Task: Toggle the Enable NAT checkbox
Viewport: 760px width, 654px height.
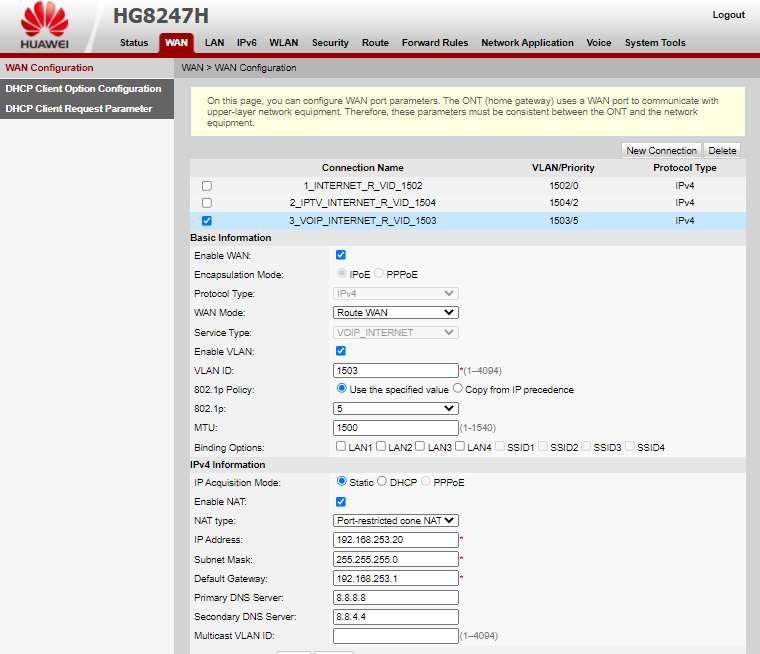Action: pos(341,502)
